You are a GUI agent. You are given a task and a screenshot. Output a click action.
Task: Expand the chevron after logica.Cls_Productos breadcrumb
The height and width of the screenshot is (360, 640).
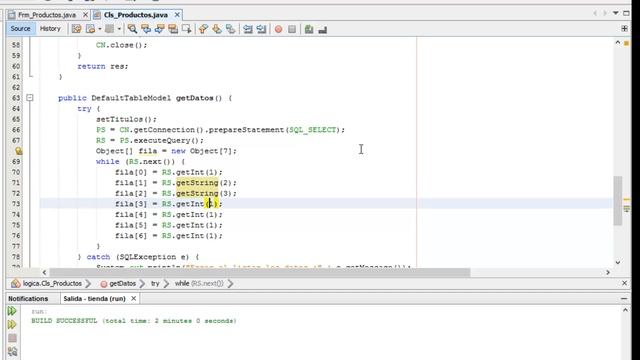(x=88, y=283)
